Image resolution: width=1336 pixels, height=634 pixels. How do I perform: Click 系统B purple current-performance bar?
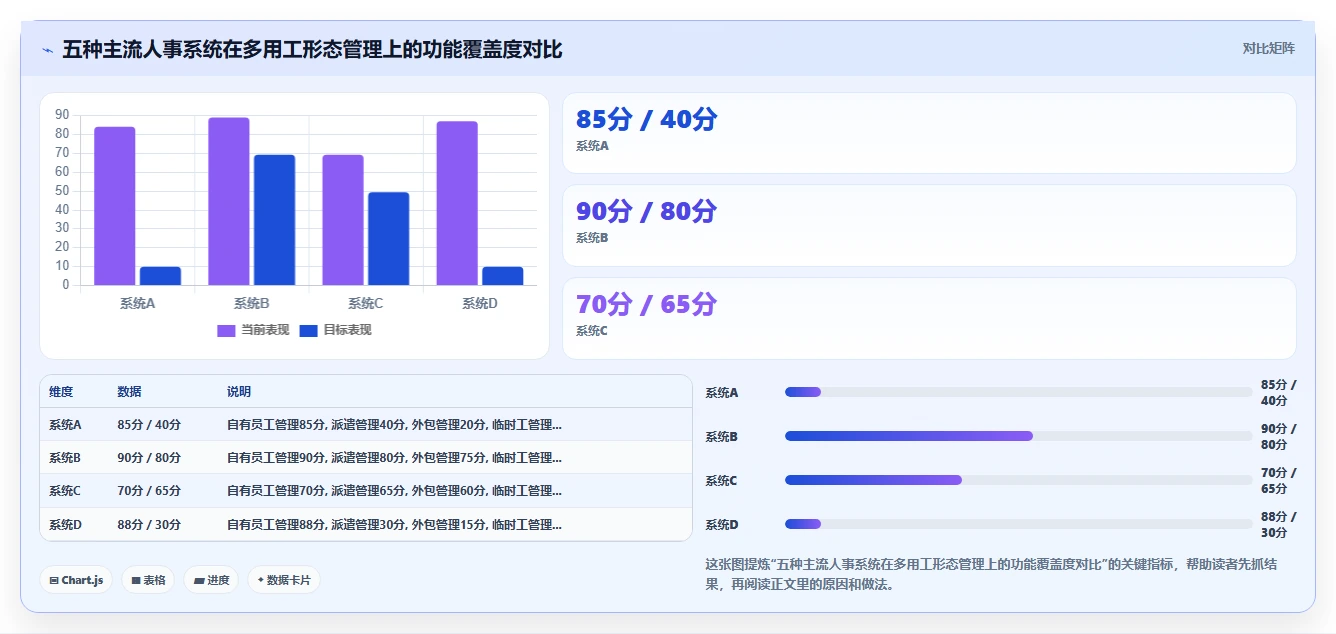[229, 201]
